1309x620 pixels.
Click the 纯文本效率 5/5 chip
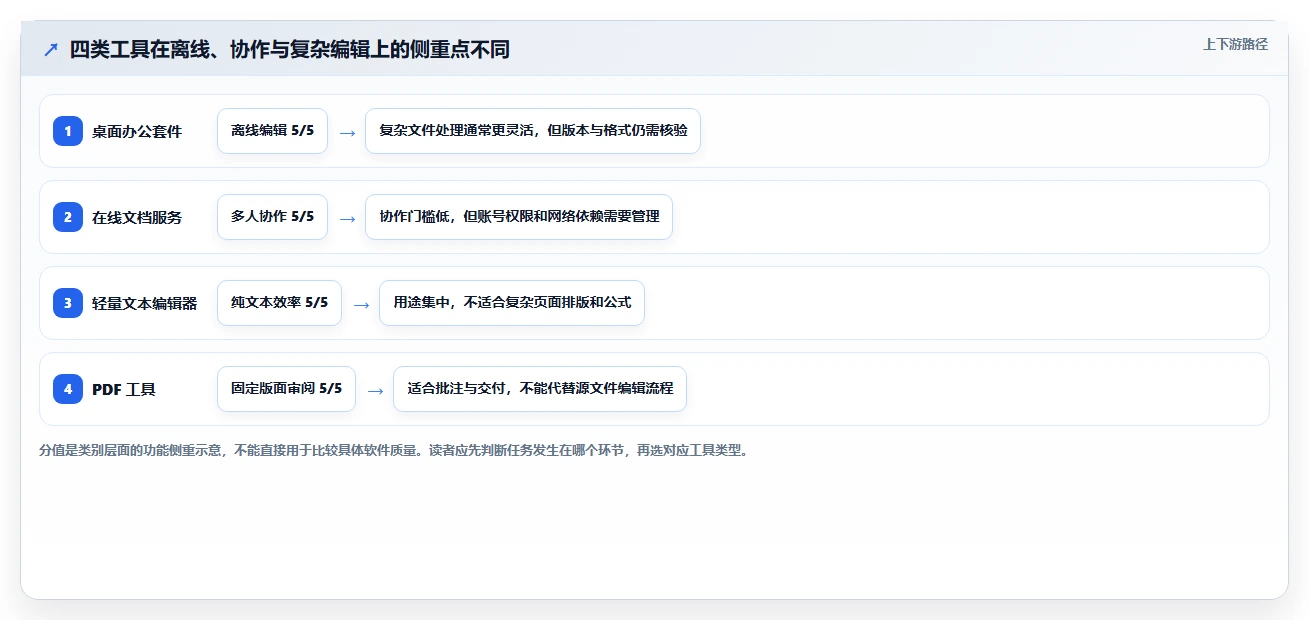point(279,303)
